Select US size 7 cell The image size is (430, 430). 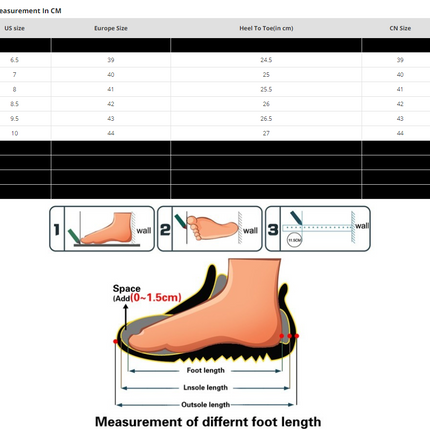tap(14, 75)
